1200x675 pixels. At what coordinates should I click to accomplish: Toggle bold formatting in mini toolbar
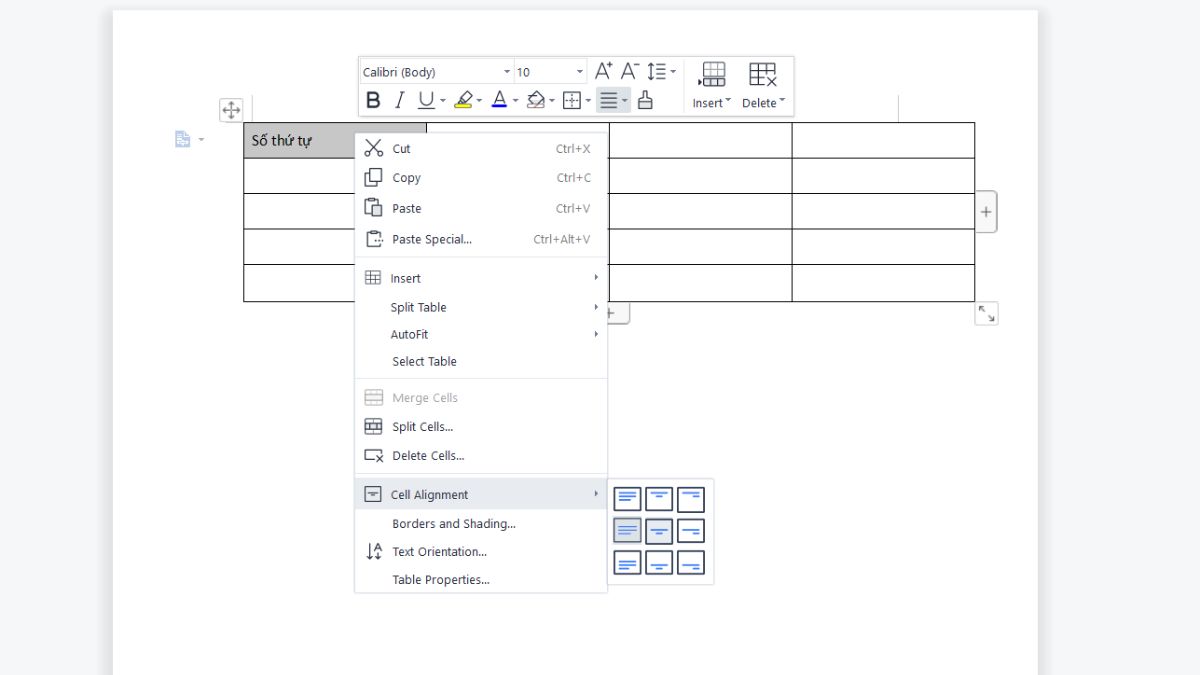[x=373, y=100]
